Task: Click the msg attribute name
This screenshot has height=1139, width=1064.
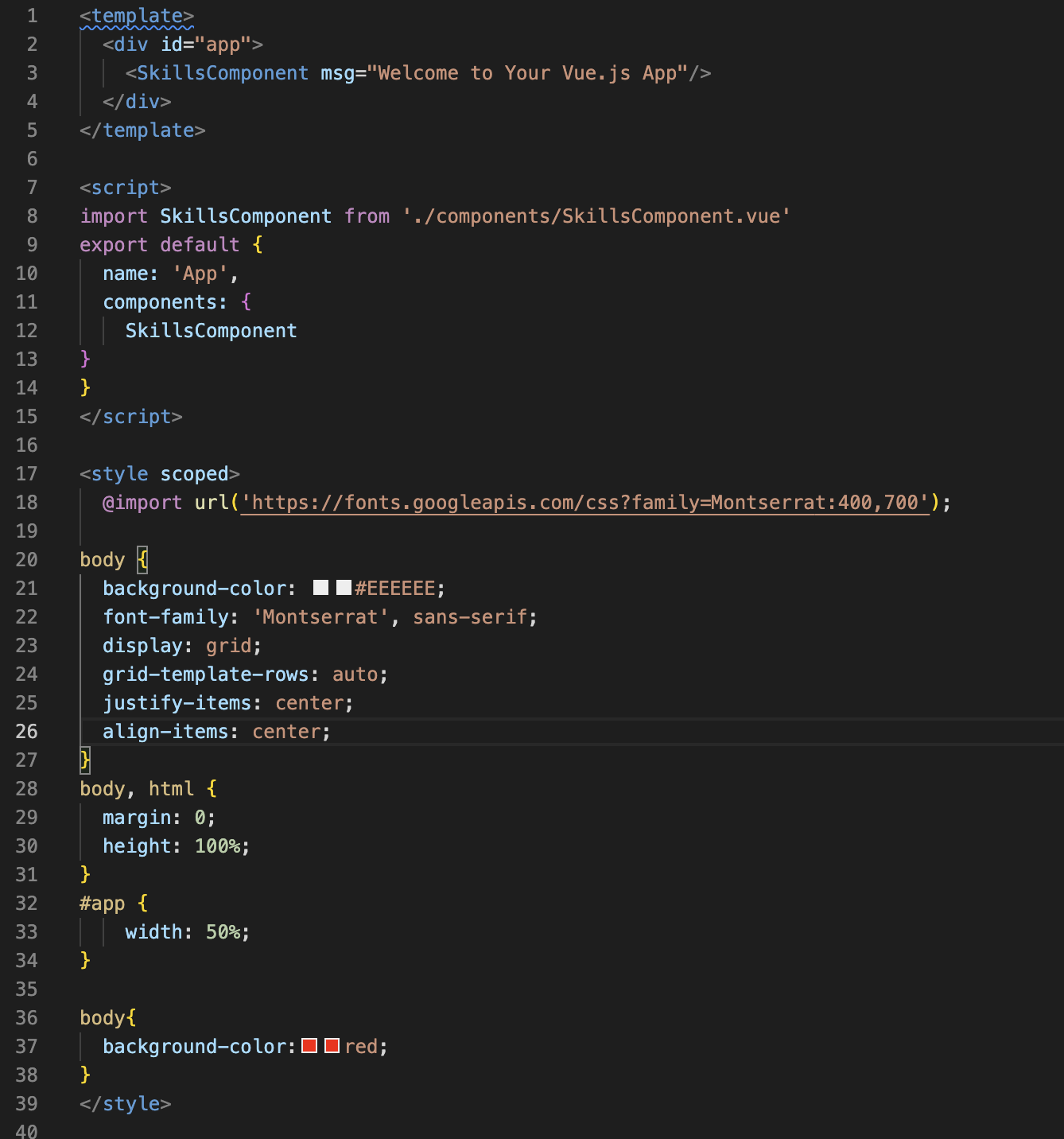Action: [337, 73]
